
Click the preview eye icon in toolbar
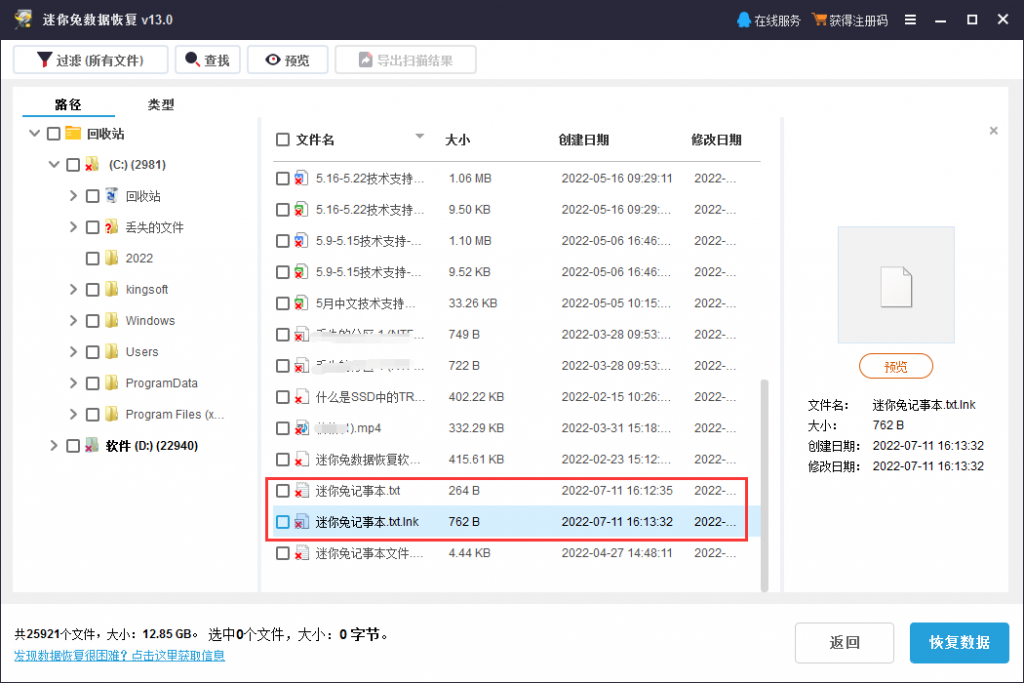click(272, 60)
